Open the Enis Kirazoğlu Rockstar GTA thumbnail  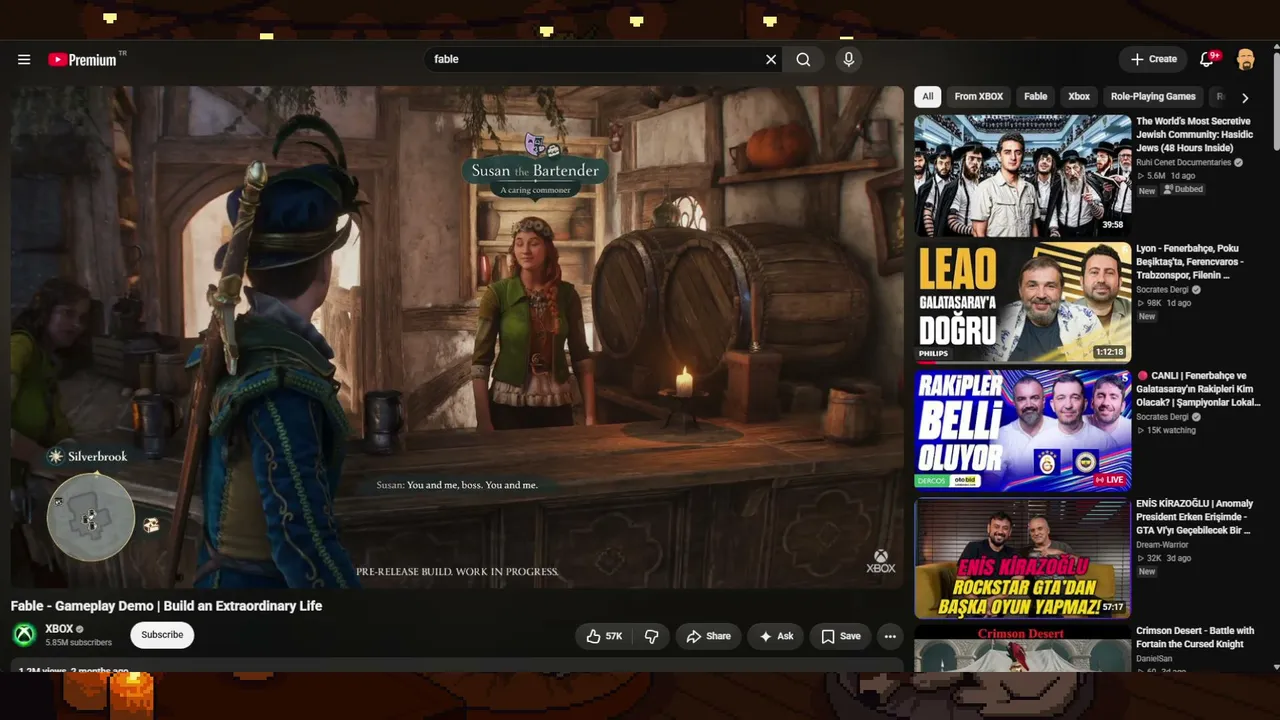1022,558
